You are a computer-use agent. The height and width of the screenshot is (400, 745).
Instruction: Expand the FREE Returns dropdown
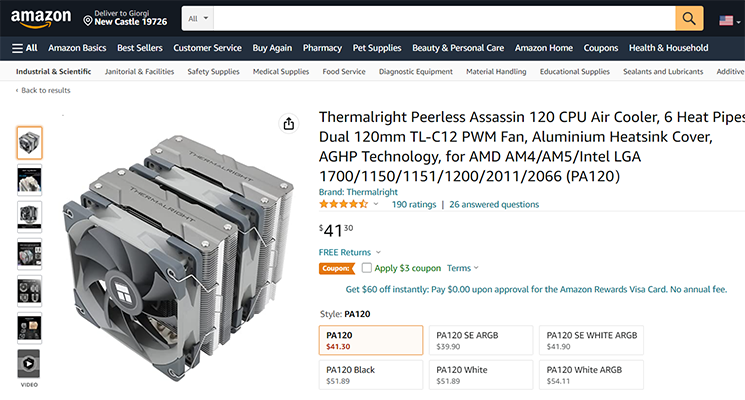[x=379, y=252]
